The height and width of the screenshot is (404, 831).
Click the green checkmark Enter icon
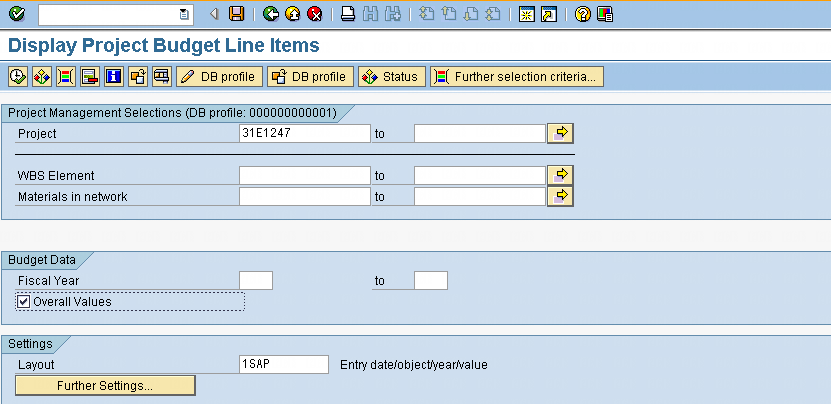tap(16, 14)
